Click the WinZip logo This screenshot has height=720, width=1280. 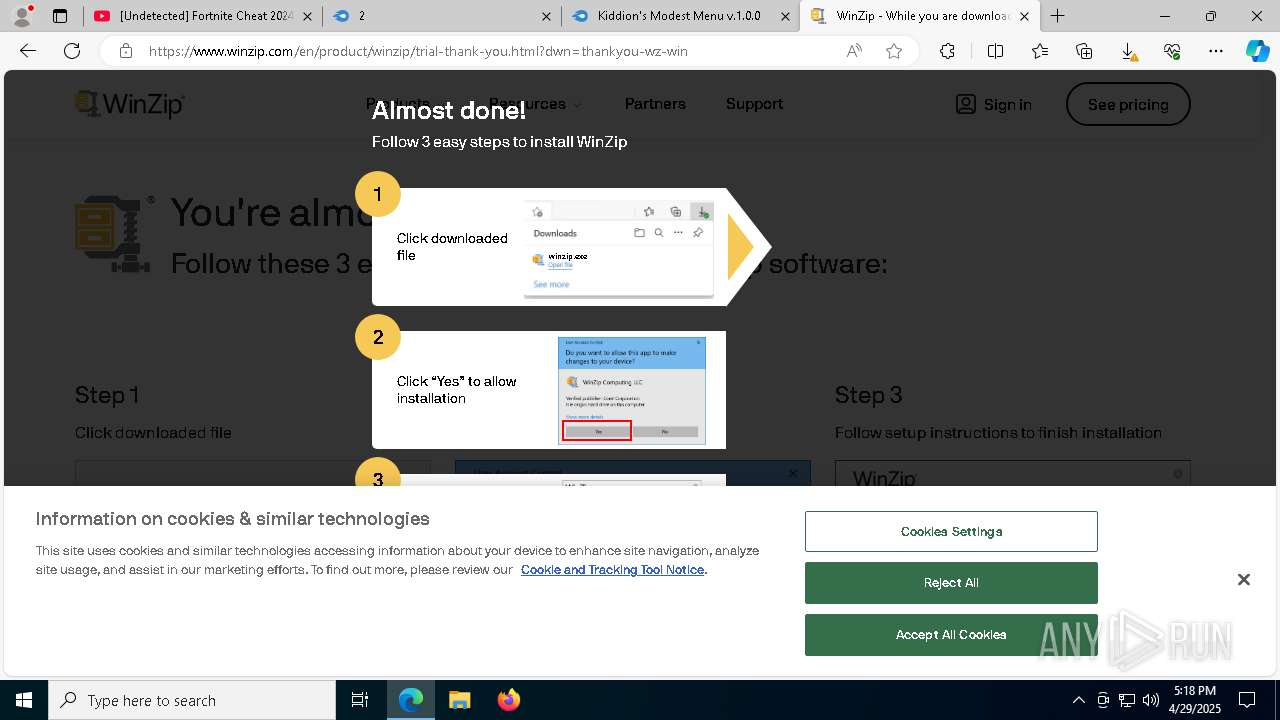(130, 104)
